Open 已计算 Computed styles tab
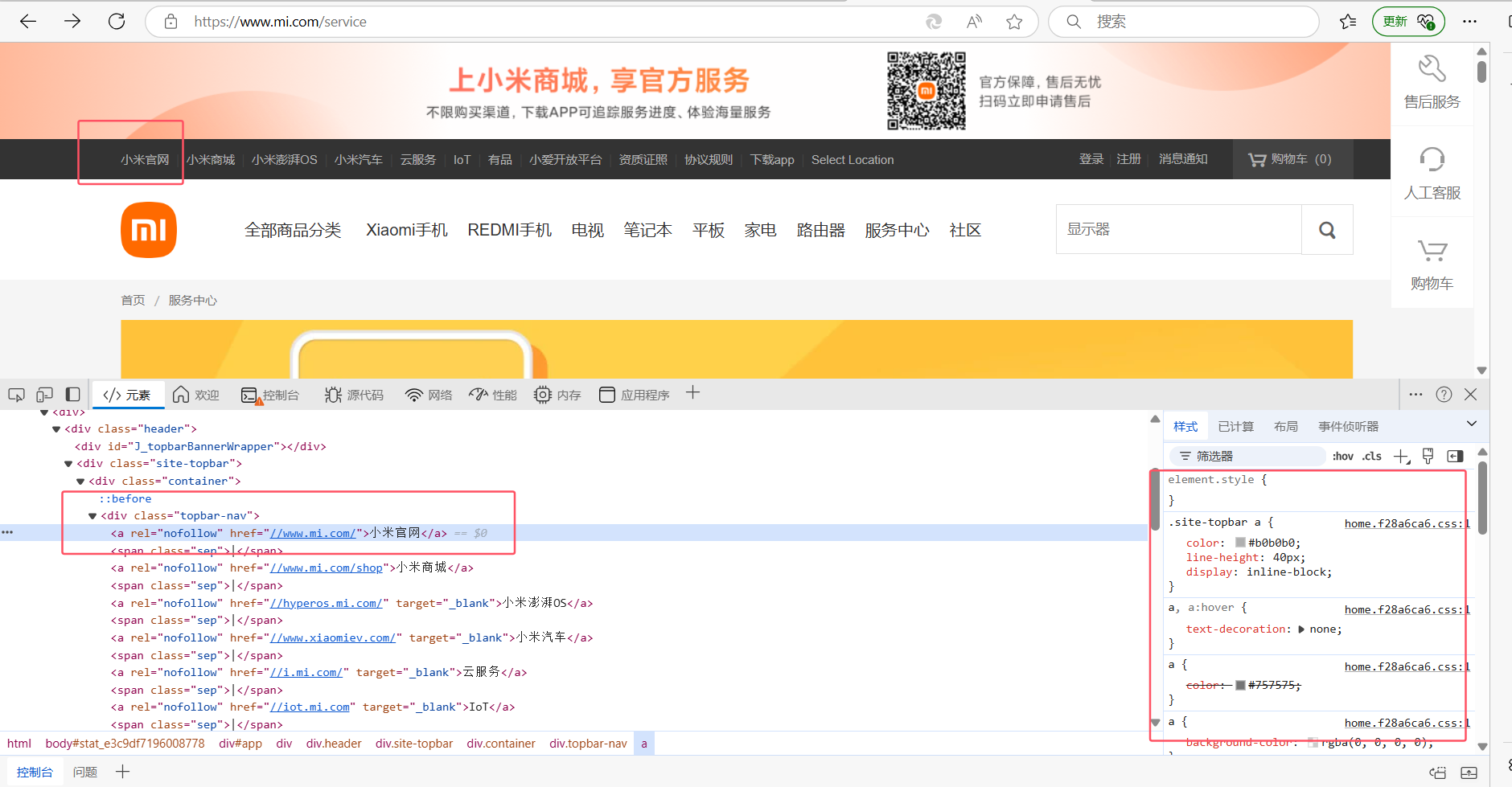This screenshot has height=787, width=1512. (x=1235, y=426)
